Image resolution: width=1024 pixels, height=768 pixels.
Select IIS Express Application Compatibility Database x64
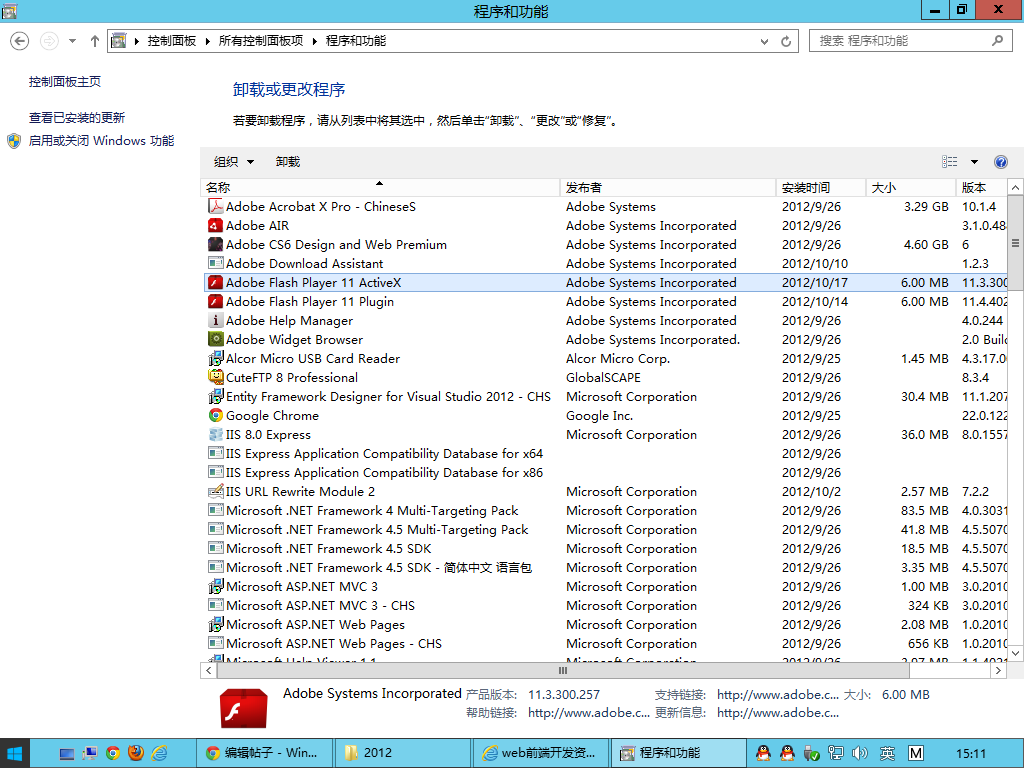[x=603, y=453]
